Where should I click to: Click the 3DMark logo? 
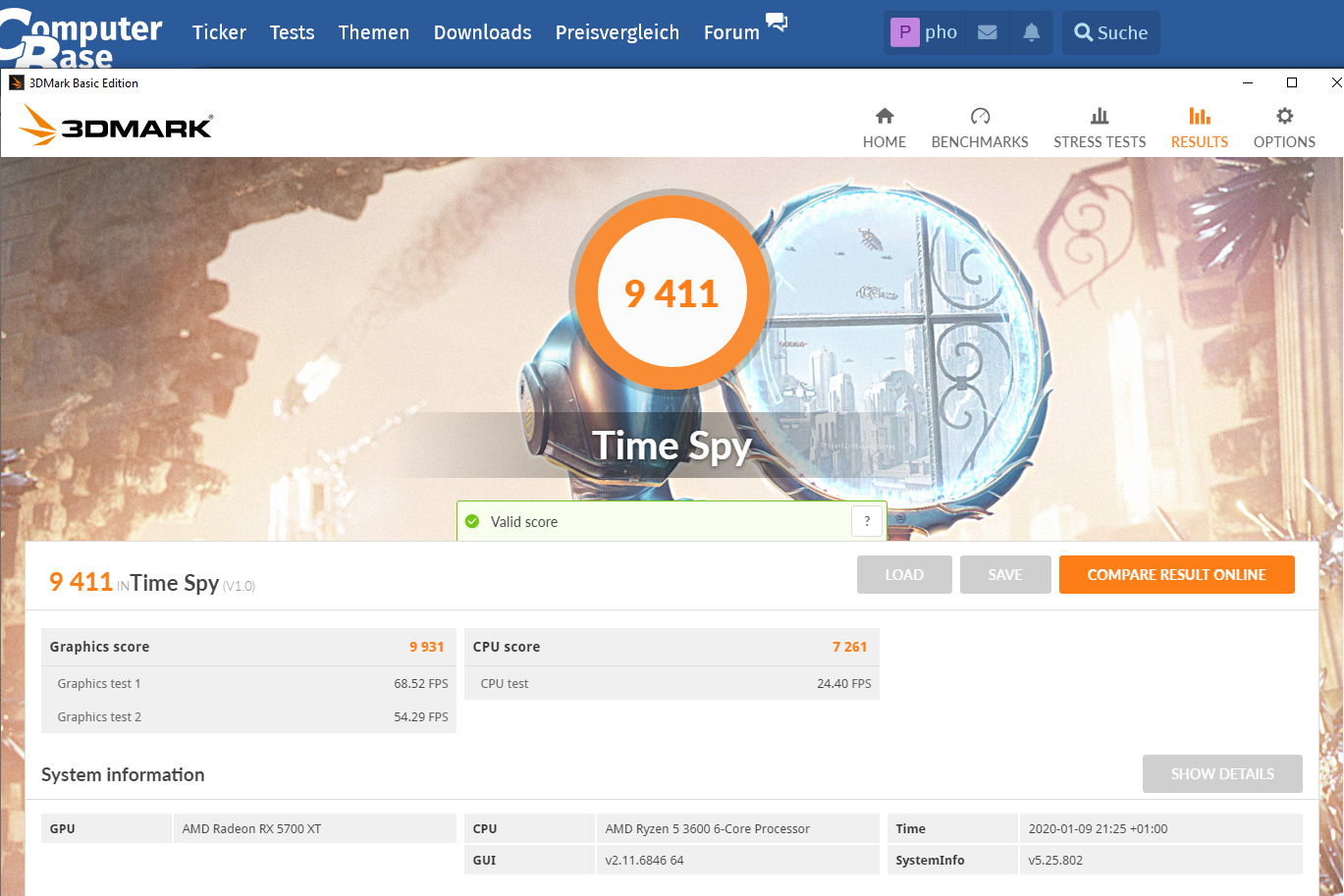pos(116,126)
